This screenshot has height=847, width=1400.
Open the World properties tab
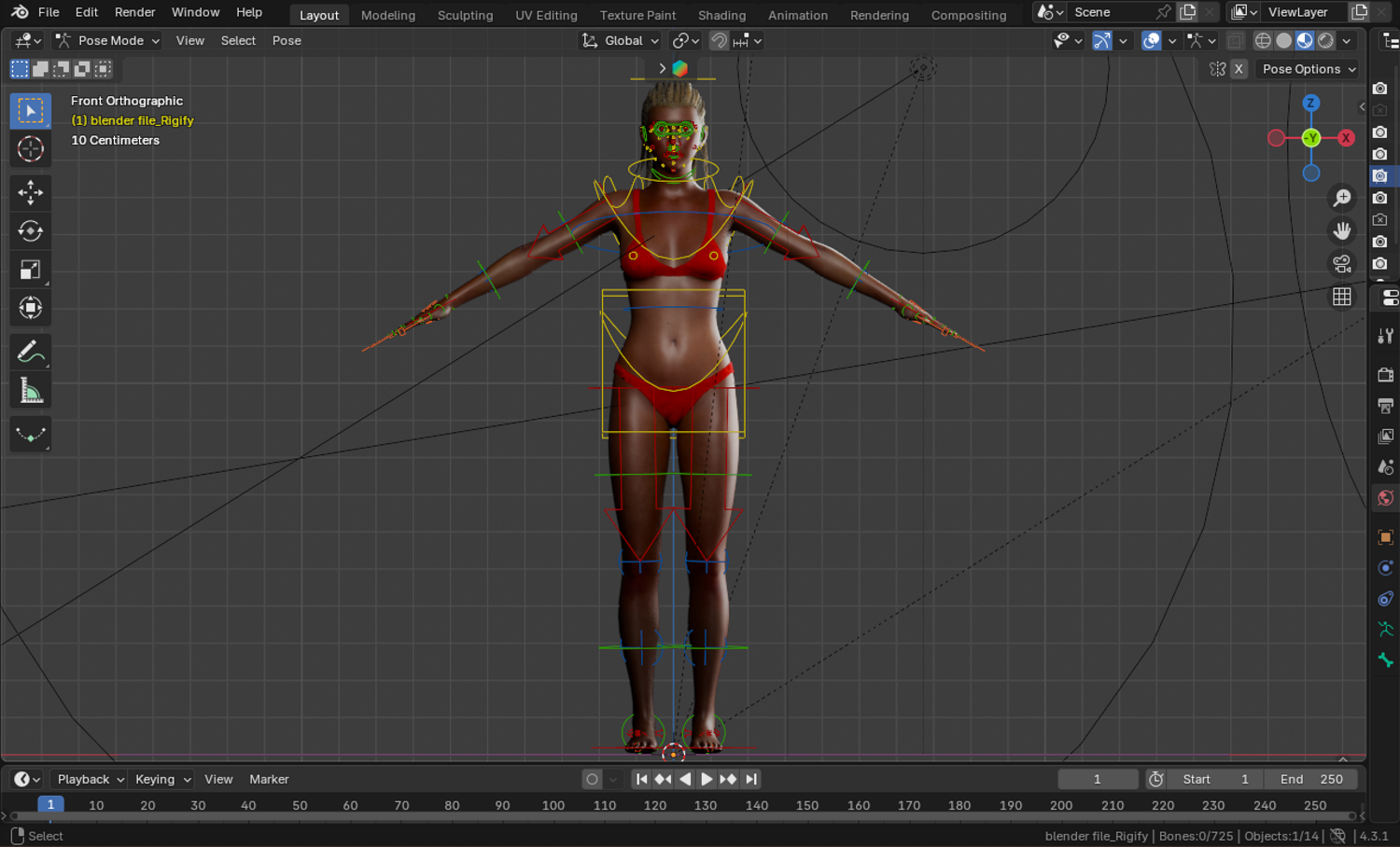[x=1386, y=498]
